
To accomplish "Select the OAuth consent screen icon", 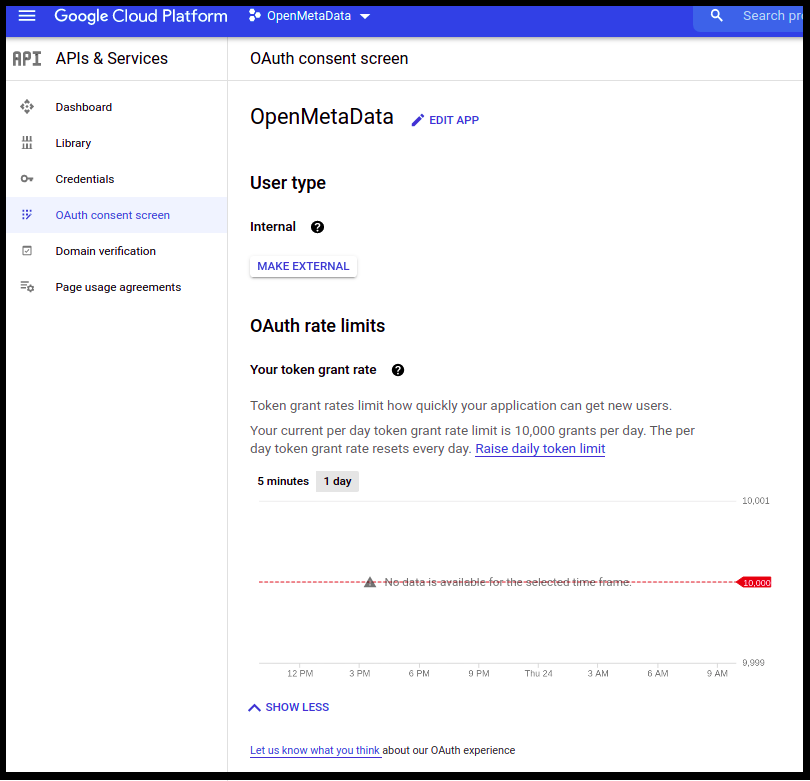I will 27,215.
